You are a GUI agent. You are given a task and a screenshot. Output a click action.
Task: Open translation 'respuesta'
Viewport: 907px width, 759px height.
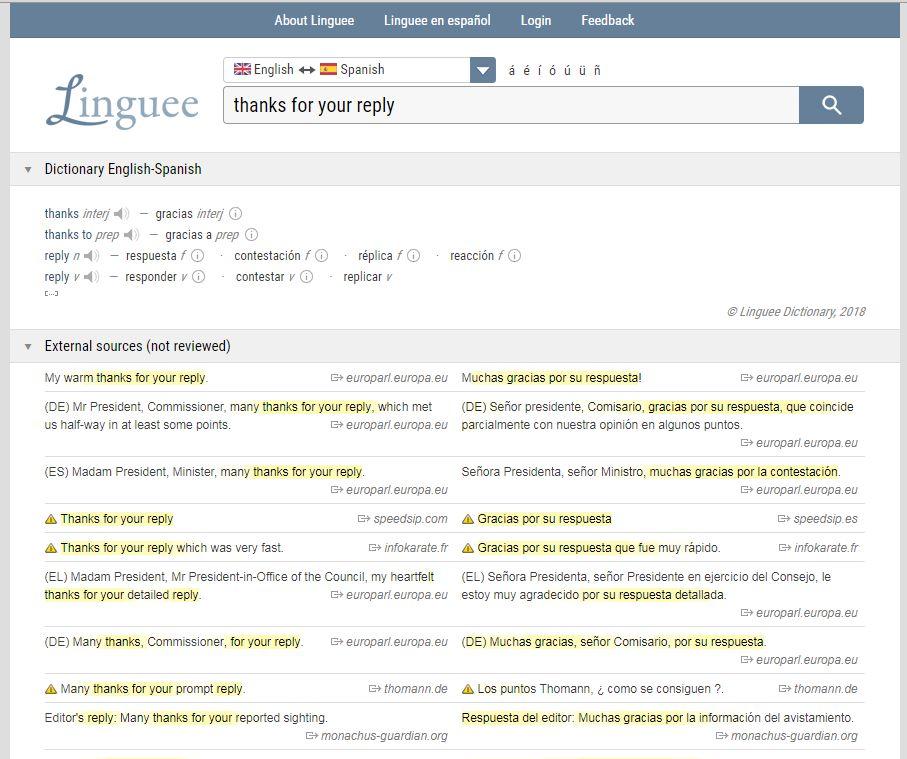(x=151, y=256)
